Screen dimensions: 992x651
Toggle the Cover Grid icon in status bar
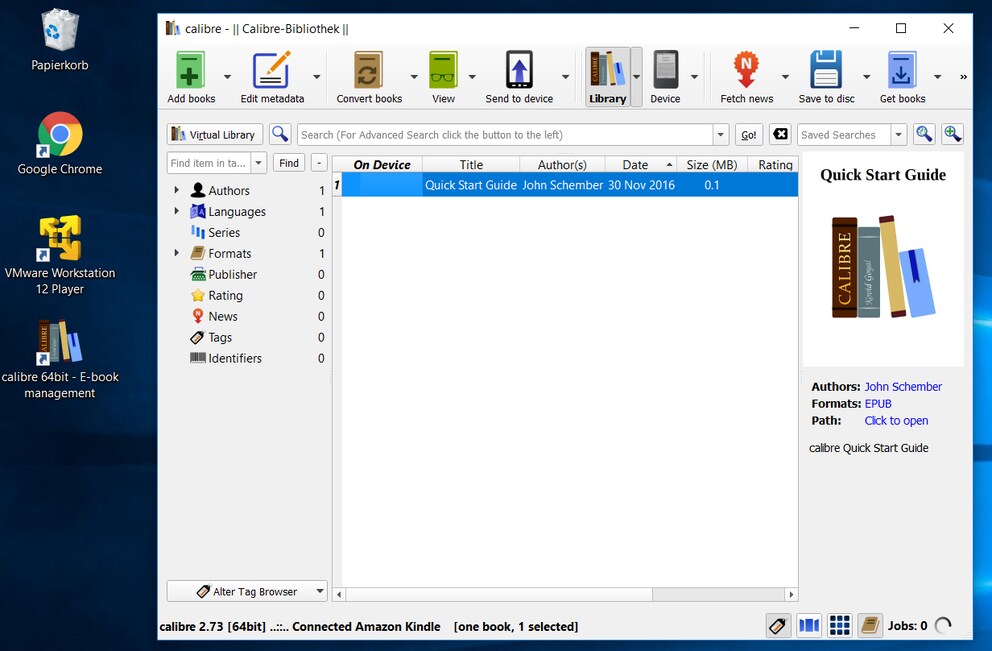(x=840, y=626)
